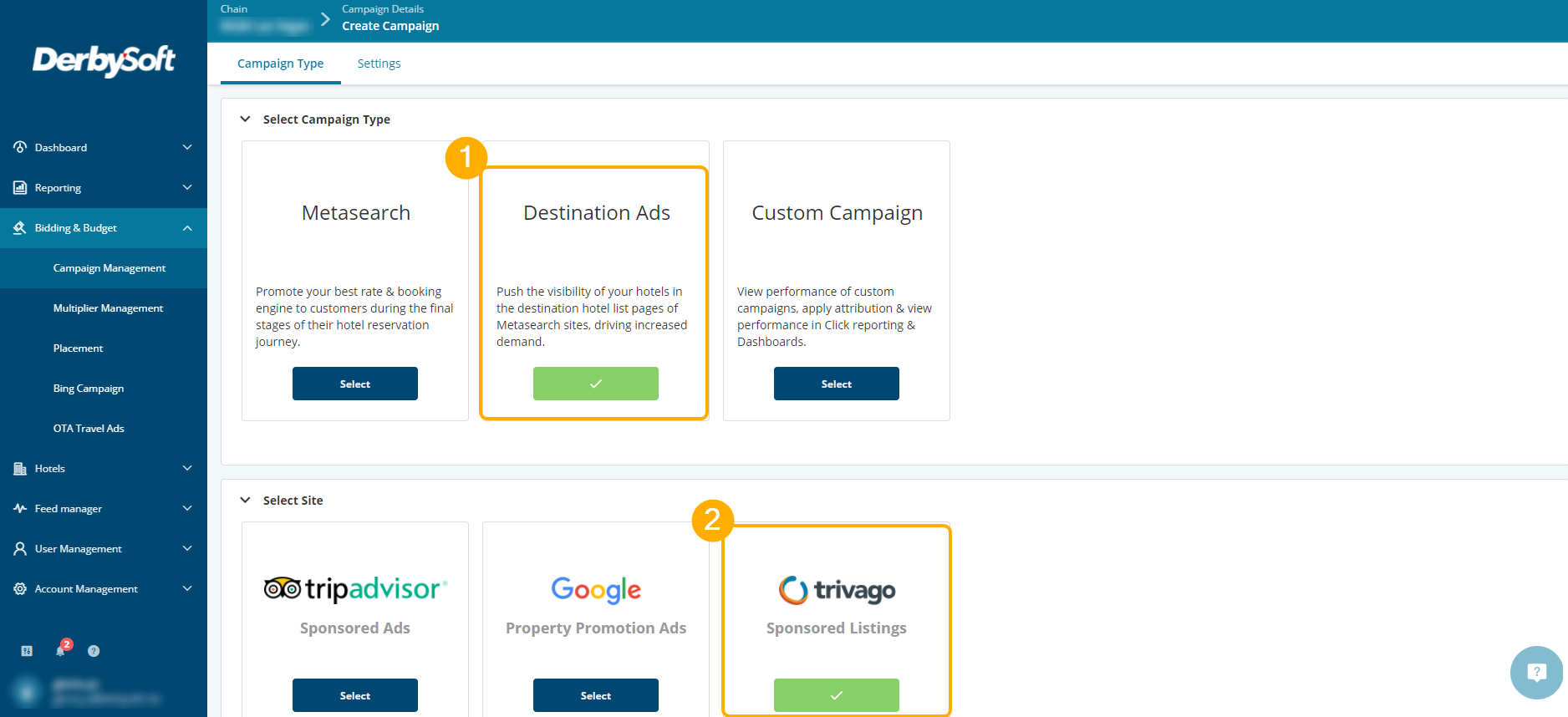This screenshot has width=1568, height=717.
Task: Click the User Management person icon
Action: point(20,548)
